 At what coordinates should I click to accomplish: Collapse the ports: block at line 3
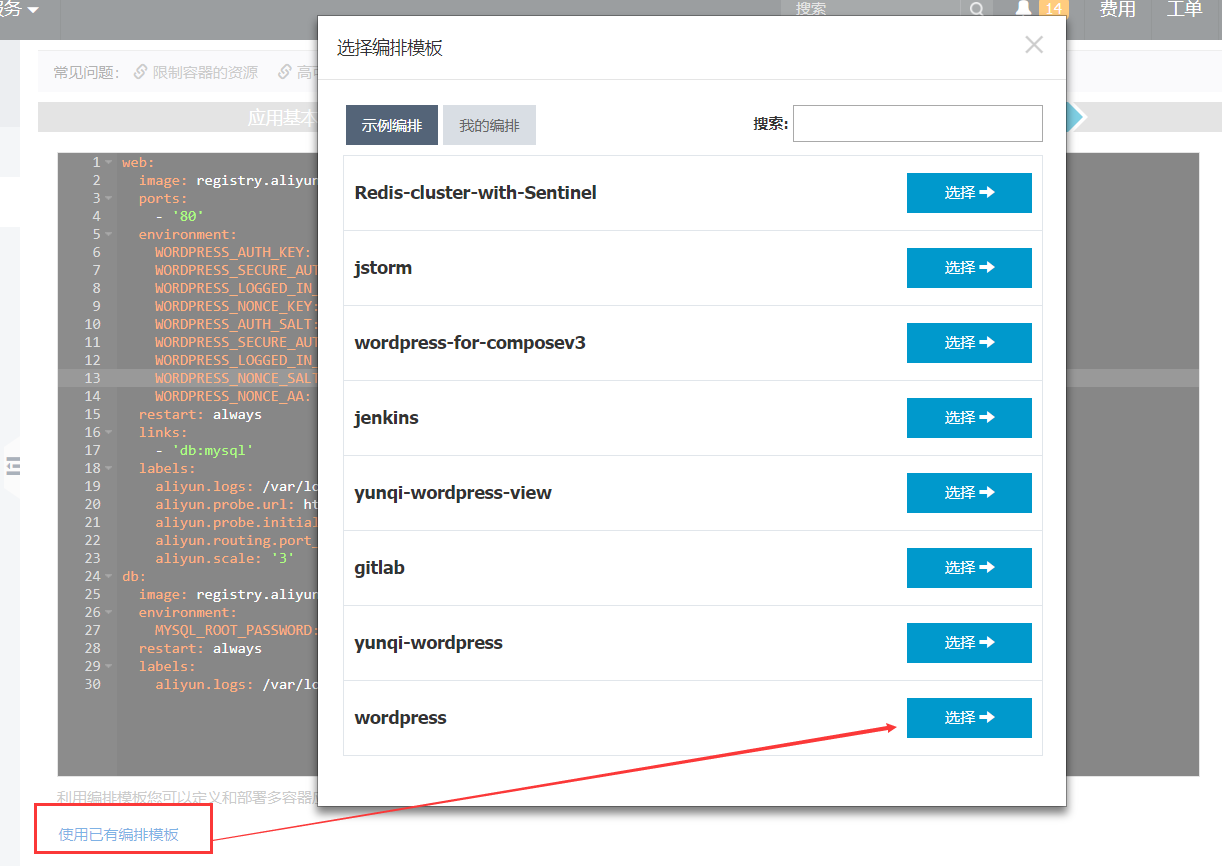point(109,198)
